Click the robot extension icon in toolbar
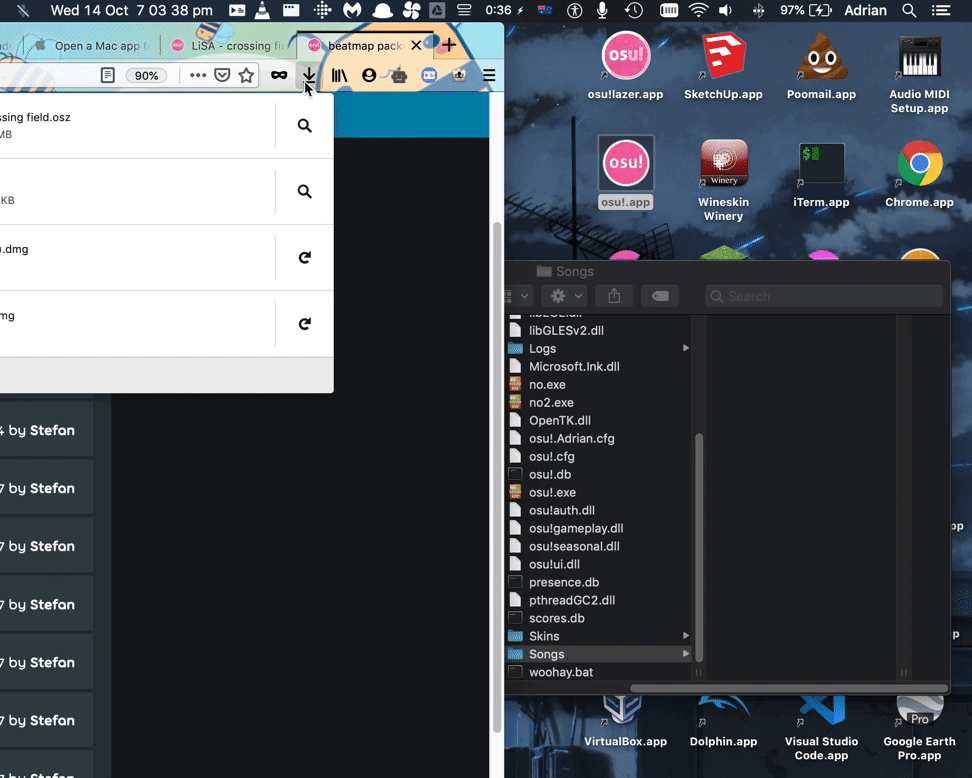This screenshot has height=778, width=972. (x=399, y=76)
